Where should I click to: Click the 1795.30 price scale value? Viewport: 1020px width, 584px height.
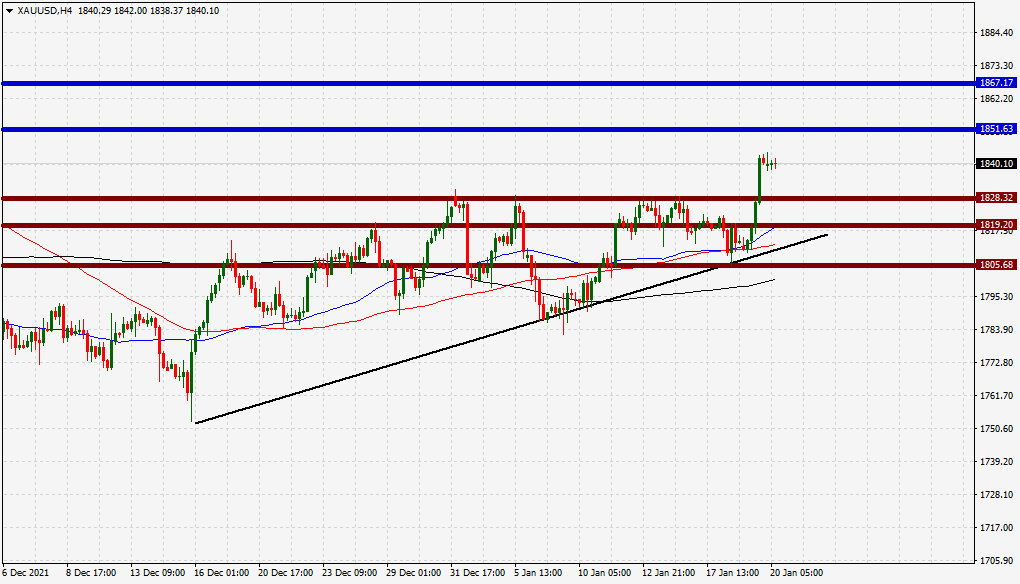click(x=997, y=297)
